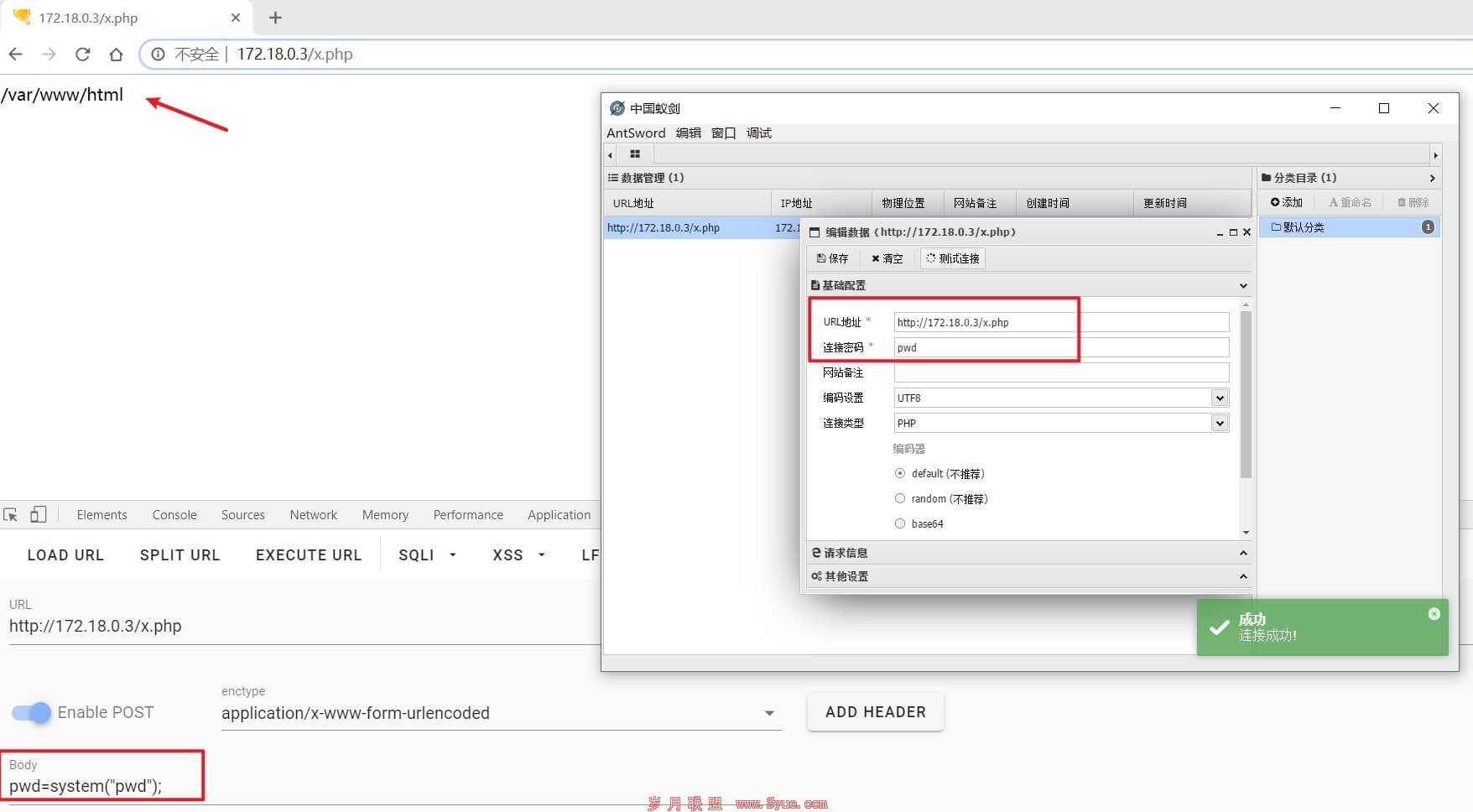Click LOAD URL in HackBar
This screenshot has height=812, width=1473.
tap(65, 555)
